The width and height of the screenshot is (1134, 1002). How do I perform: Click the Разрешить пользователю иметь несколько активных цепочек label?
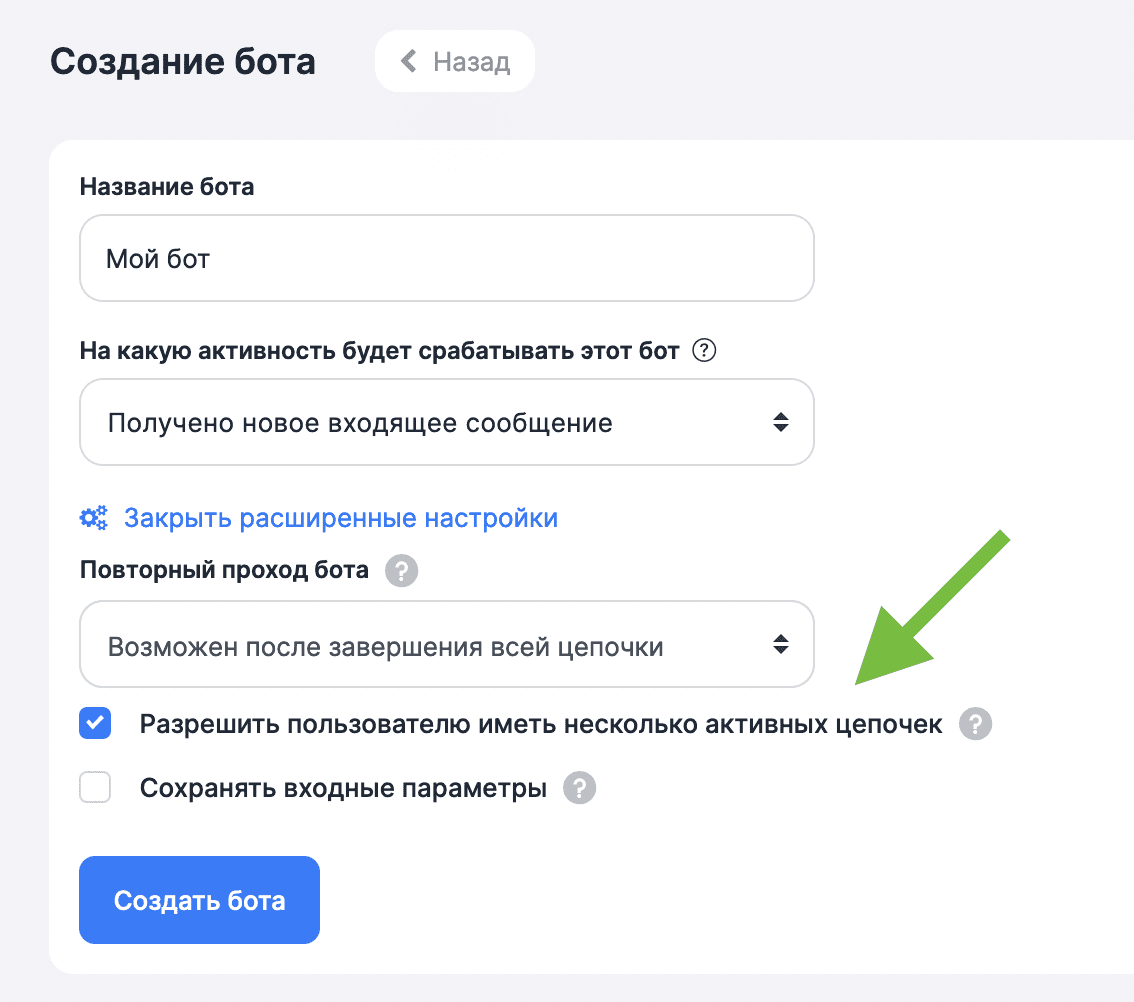(540, 724)
